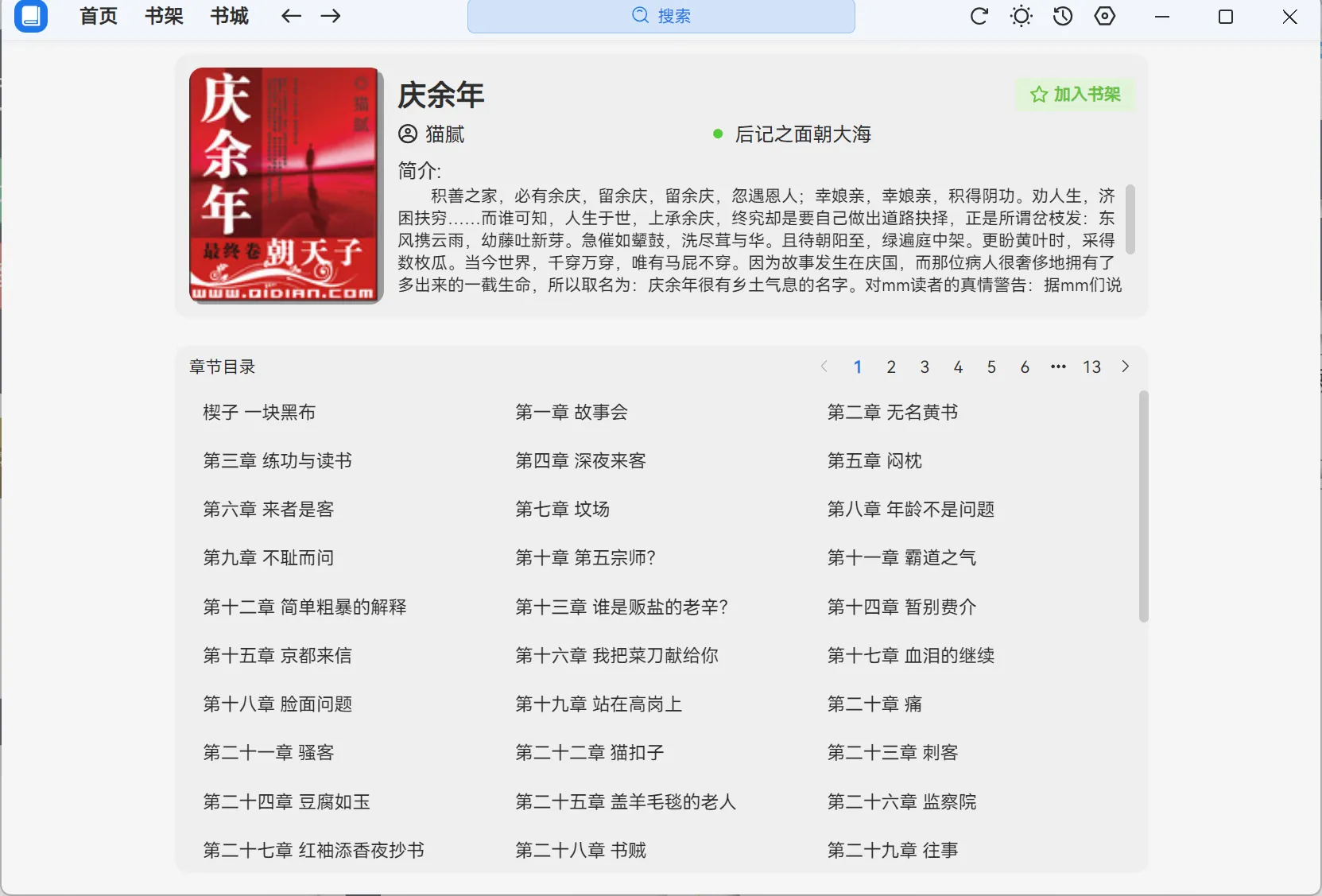The image size is (1322, 896).
Task: Select chapter page 13
Action: pyautogui.click(x=1091, y=367)
